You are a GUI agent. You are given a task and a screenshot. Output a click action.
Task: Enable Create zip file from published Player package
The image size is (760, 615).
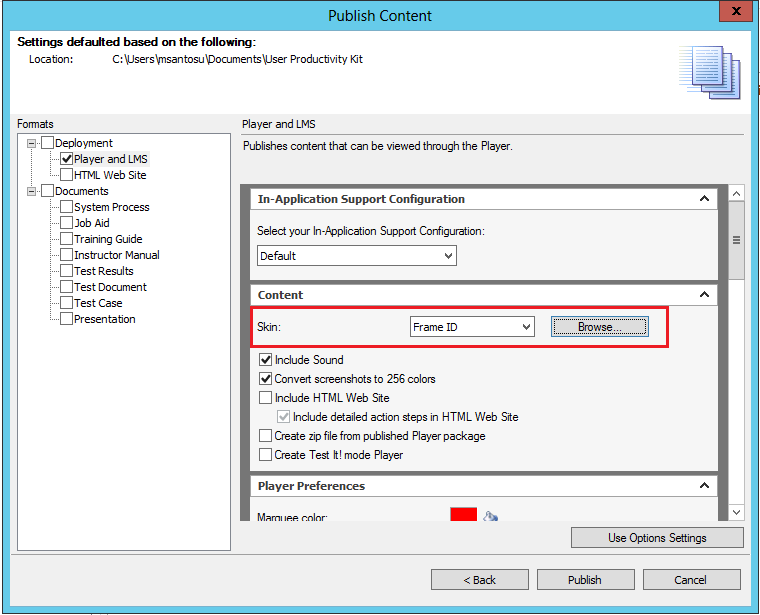pyautogui.click(x=266, y=436)
